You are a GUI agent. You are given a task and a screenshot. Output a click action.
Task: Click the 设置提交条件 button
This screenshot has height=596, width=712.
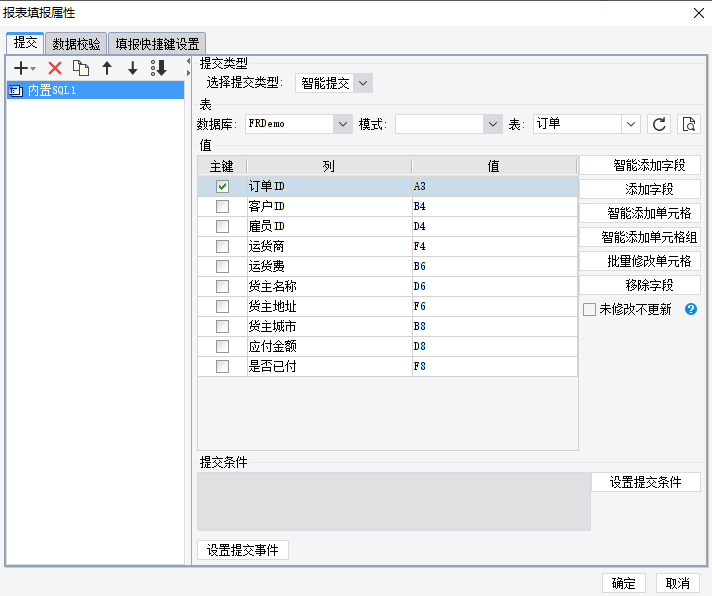(x=646, y=482)
